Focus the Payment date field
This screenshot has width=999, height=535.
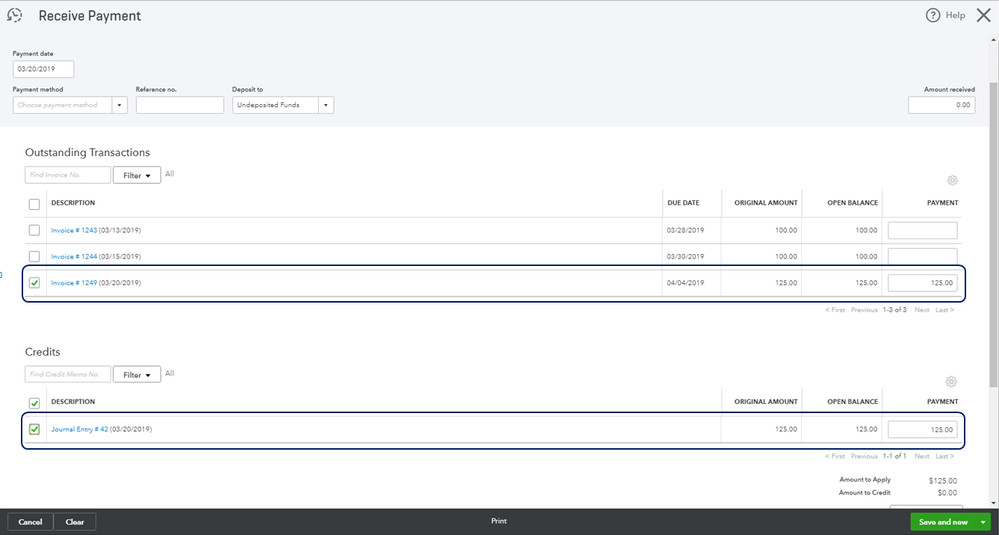pos(43,69)
